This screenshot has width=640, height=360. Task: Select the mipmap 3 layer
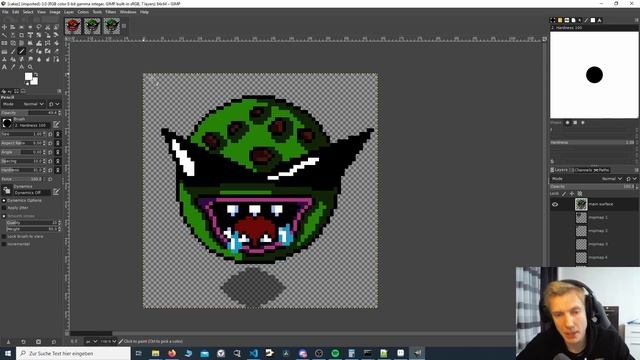click(x=594, y=244)
